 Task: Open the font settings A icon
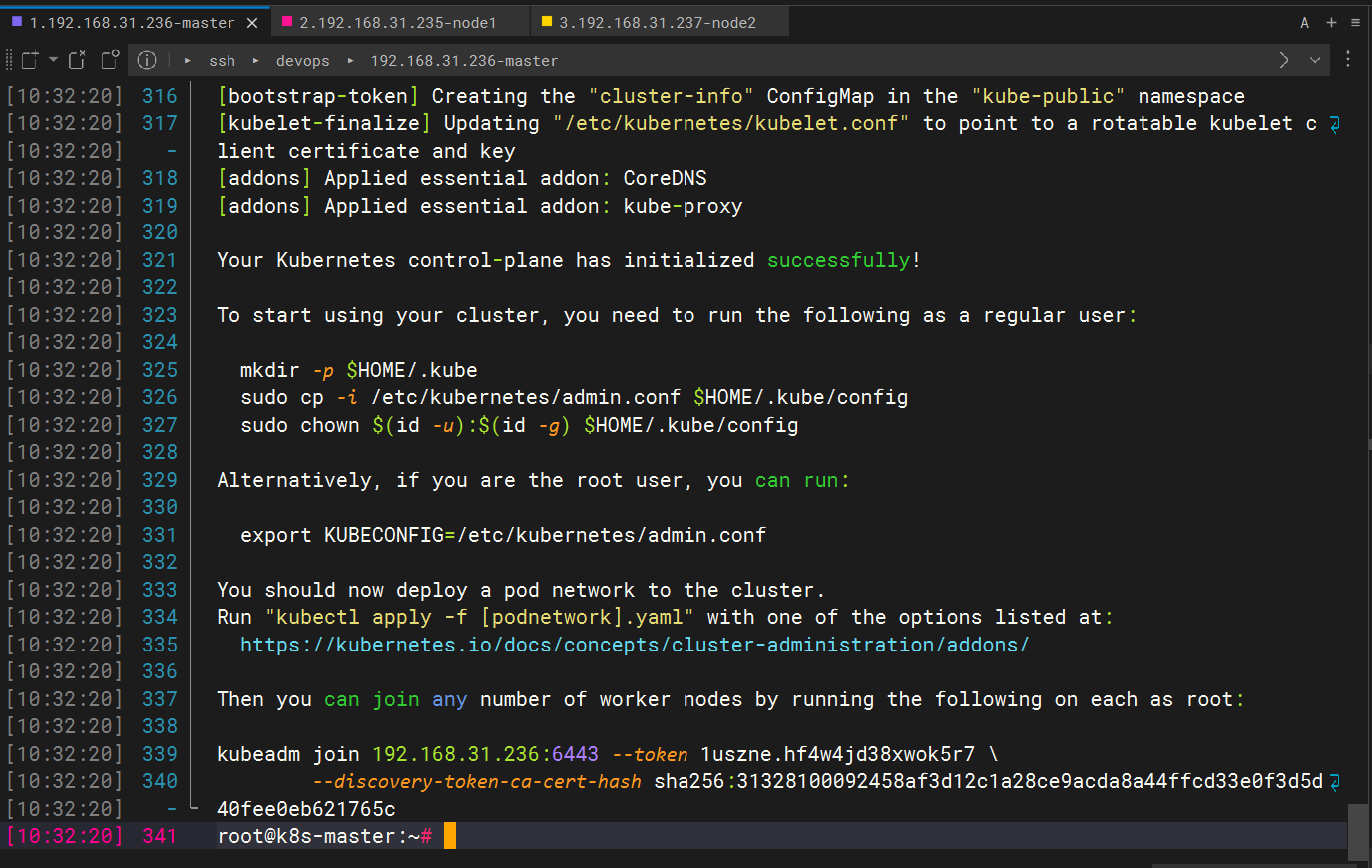(1304, 22)
